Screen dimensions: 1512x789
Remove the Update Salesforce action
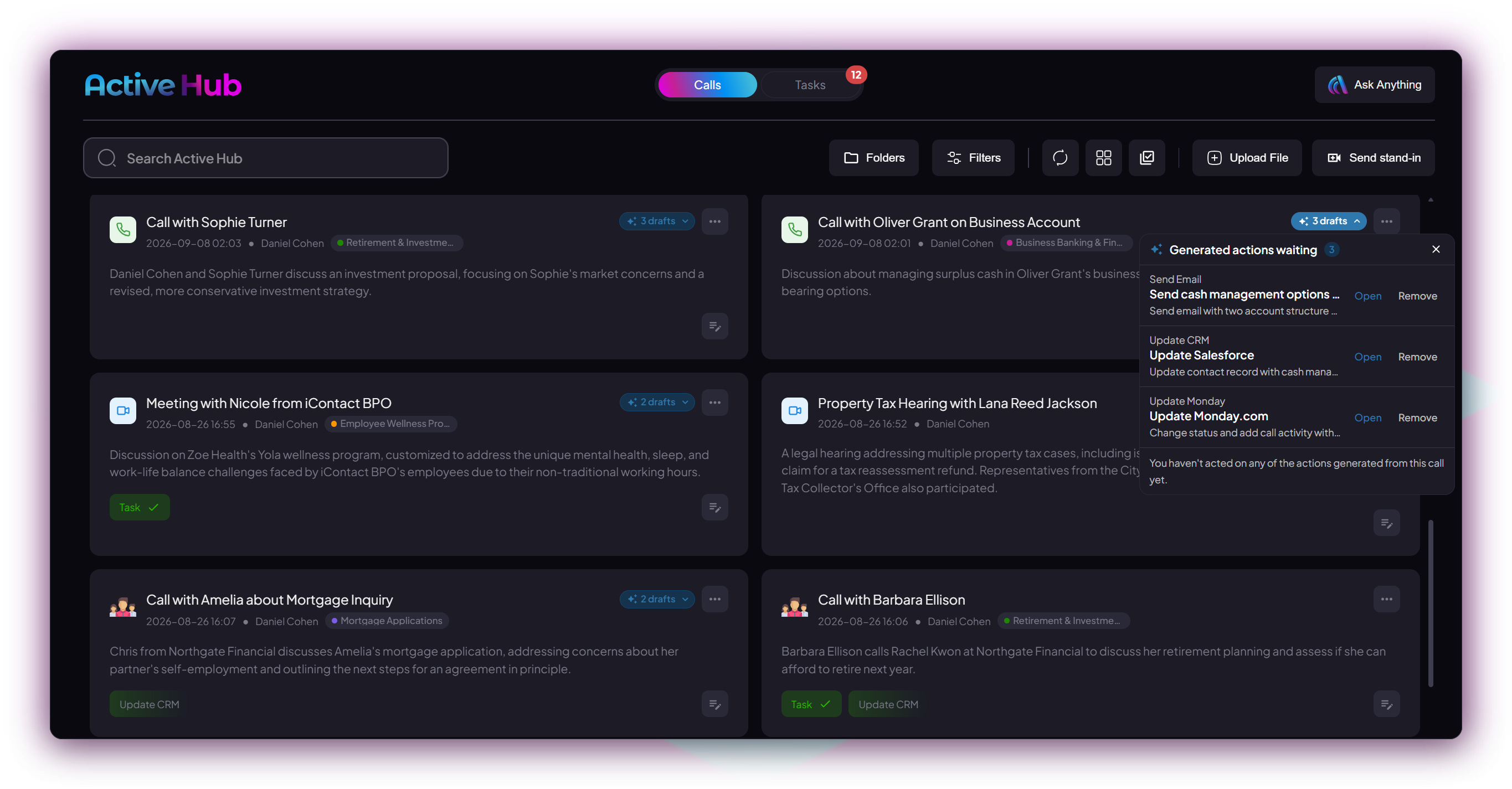(x=1417, y=357)
